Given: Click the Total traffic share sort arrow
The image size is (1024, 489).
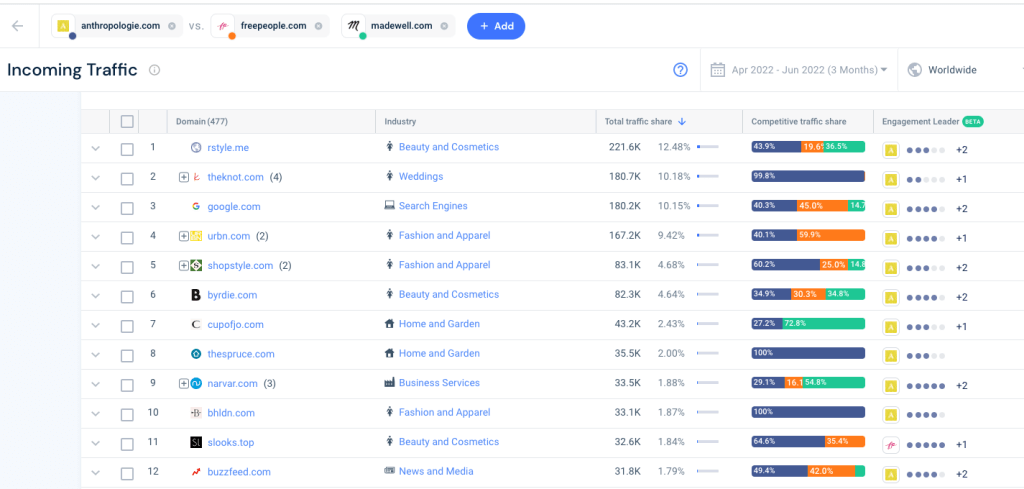Looking at the screenshot, I should 682,122.
